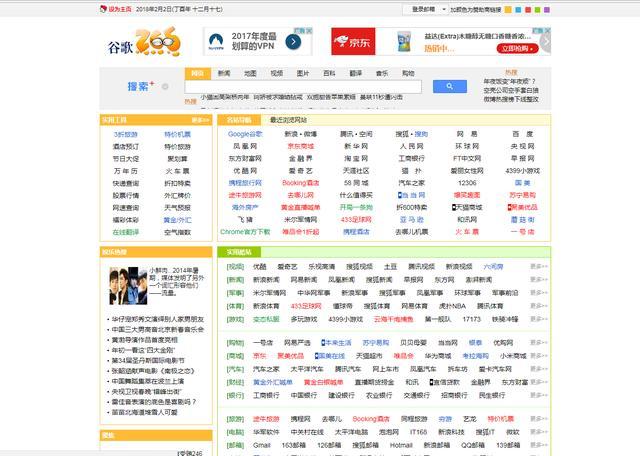
Task: Close the 2017 VPN advertisement
Action: (x=309, y=31)
